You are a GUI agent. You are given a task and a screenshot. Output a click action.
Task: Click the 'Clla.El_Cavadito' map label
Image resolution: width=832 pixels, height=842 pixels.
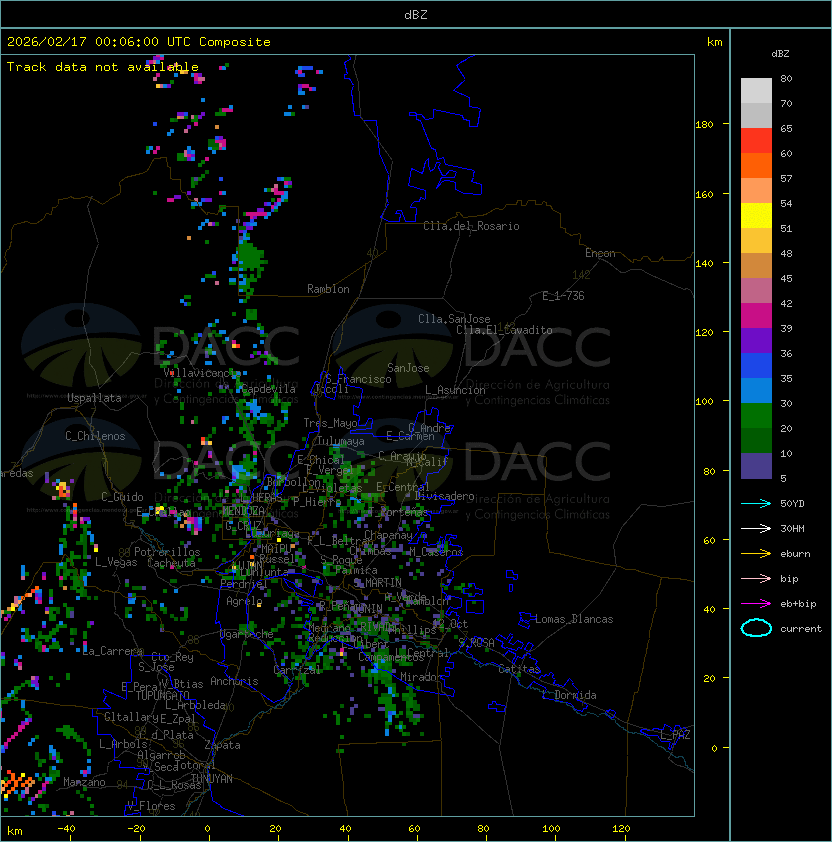pyautogui.click(x=504, y=330)
